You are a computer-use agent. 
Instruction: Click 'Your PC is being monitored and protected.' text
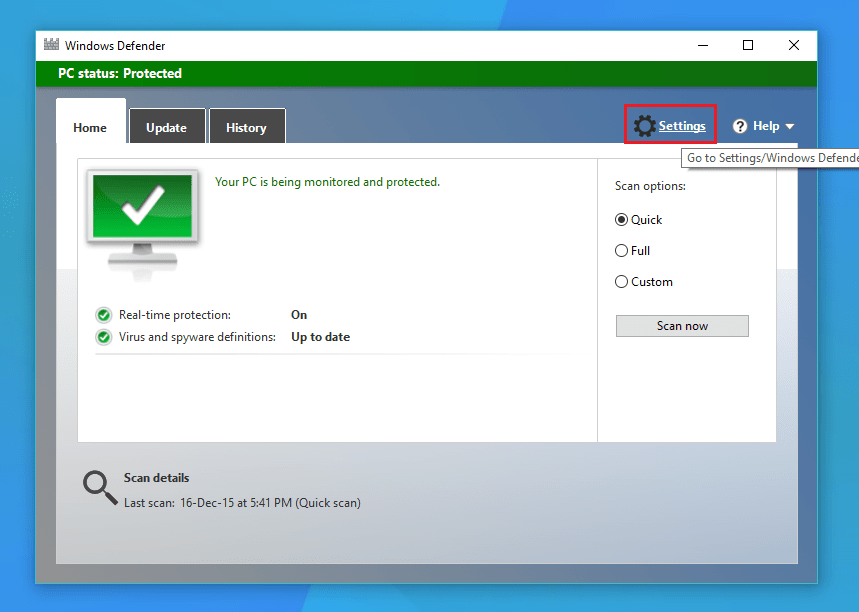pyautogui.click(x=328, y=182)
